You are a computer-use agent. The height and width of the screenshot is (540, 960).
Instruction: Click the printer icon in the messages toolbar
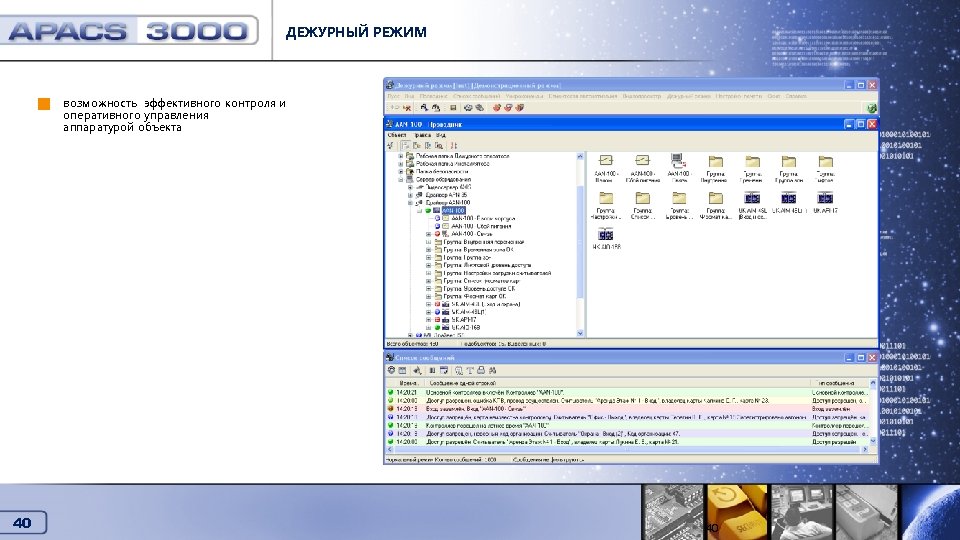[x=481, y=370]
